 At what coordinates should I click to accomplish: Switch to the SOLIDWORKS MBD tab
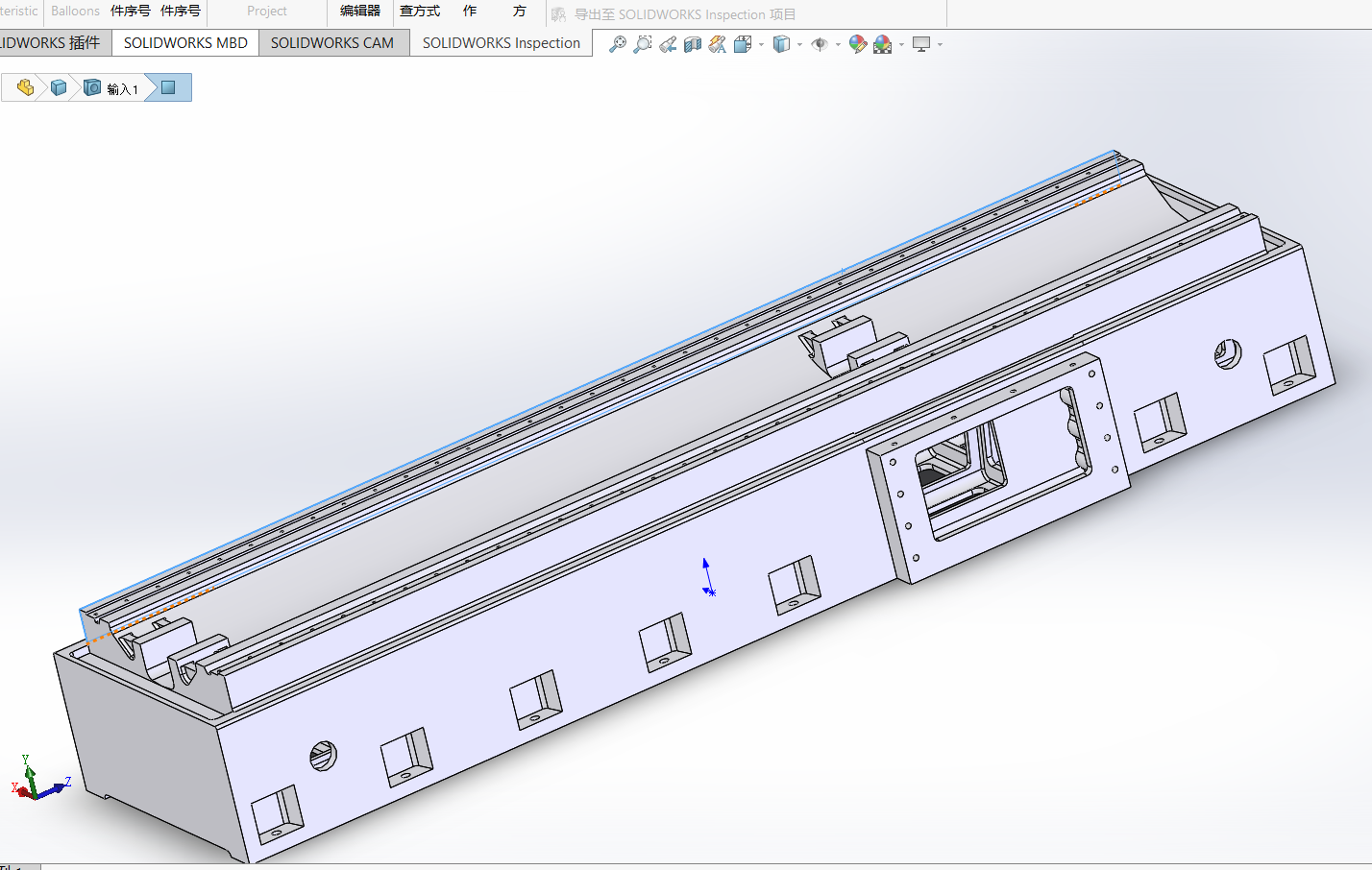(x=185, y=43)
